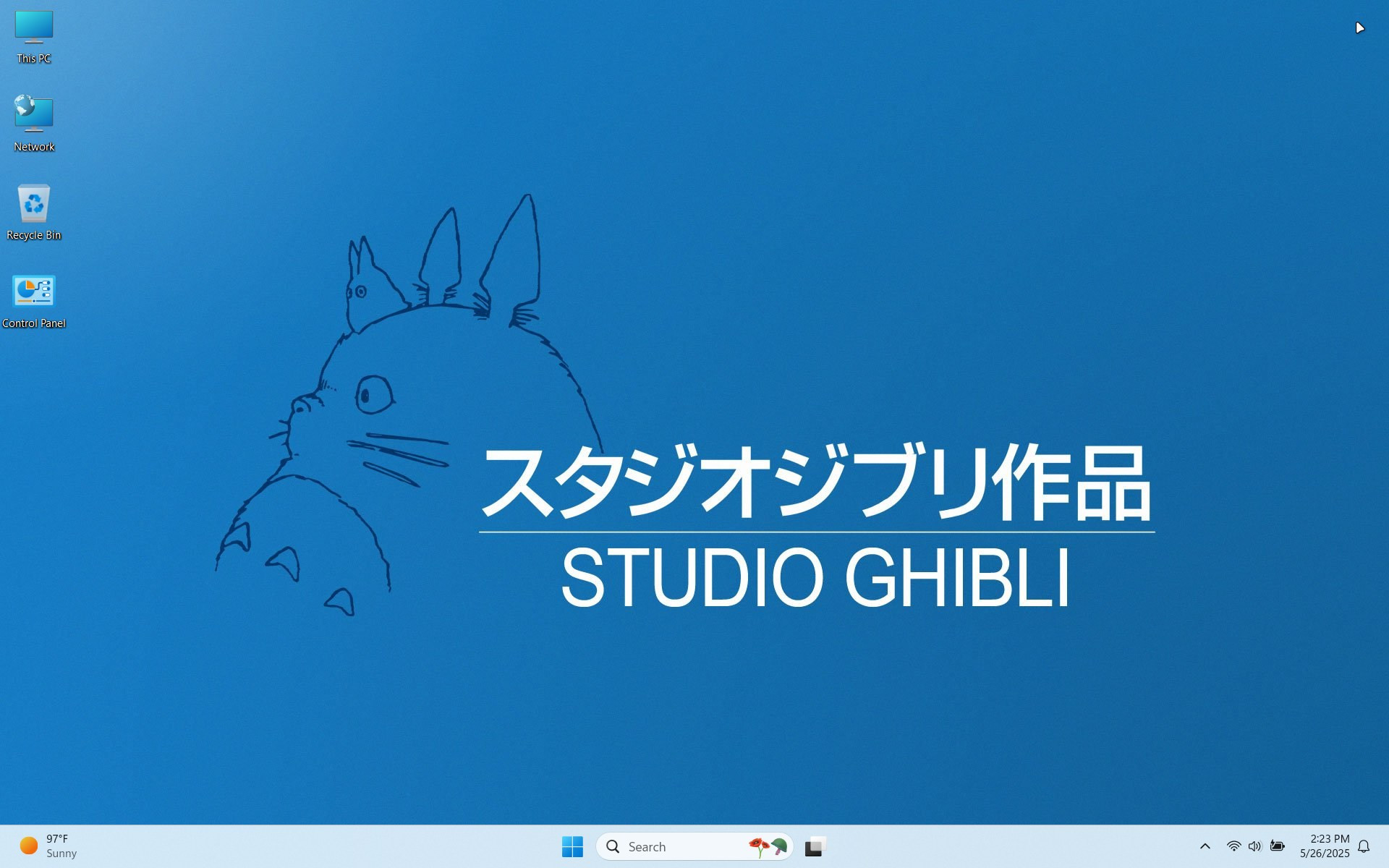Click the taskbar Search box

(x=694, y=846)
